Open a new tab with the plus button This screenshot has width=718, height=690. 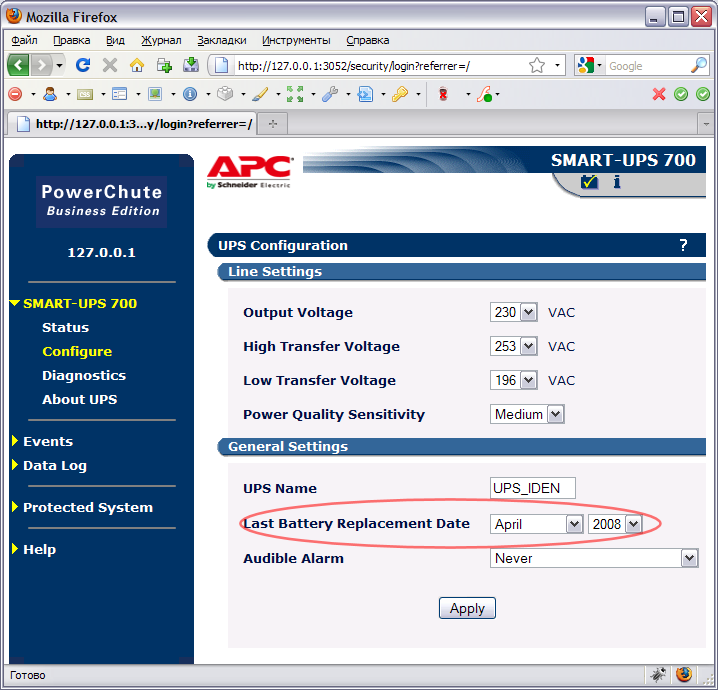coord(273,124)
